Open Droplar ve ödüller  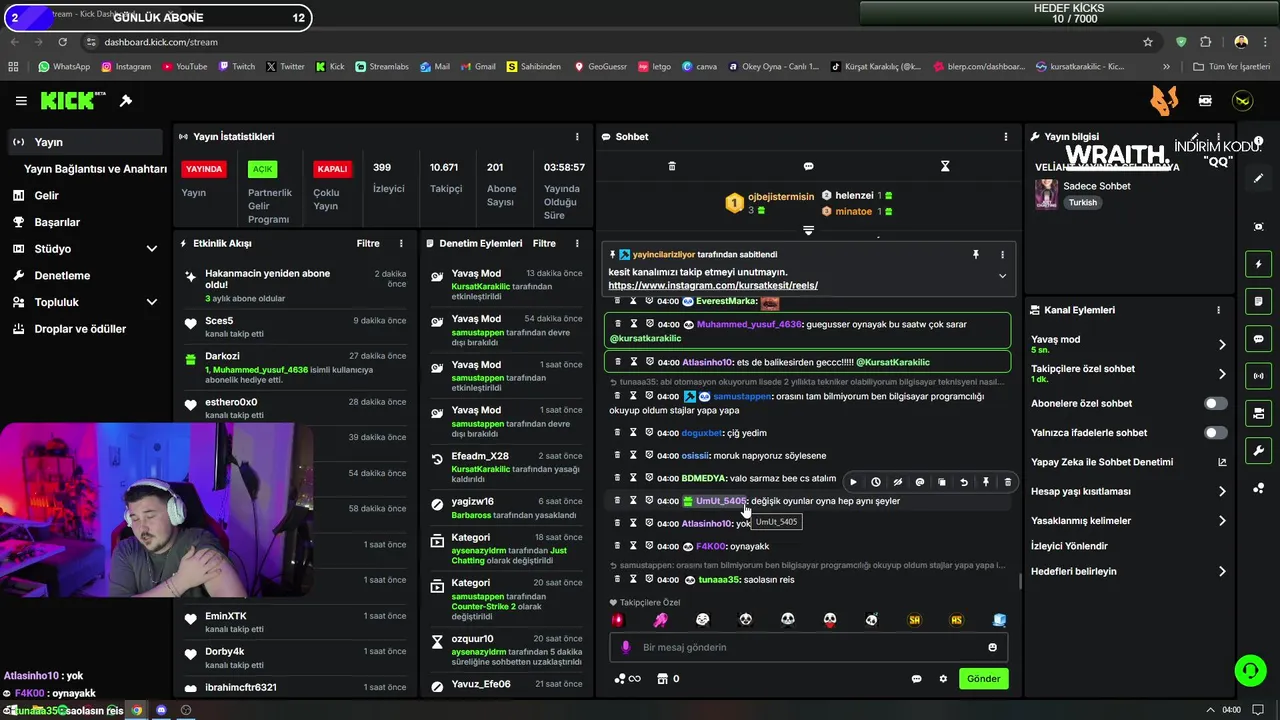pos(84,329)
